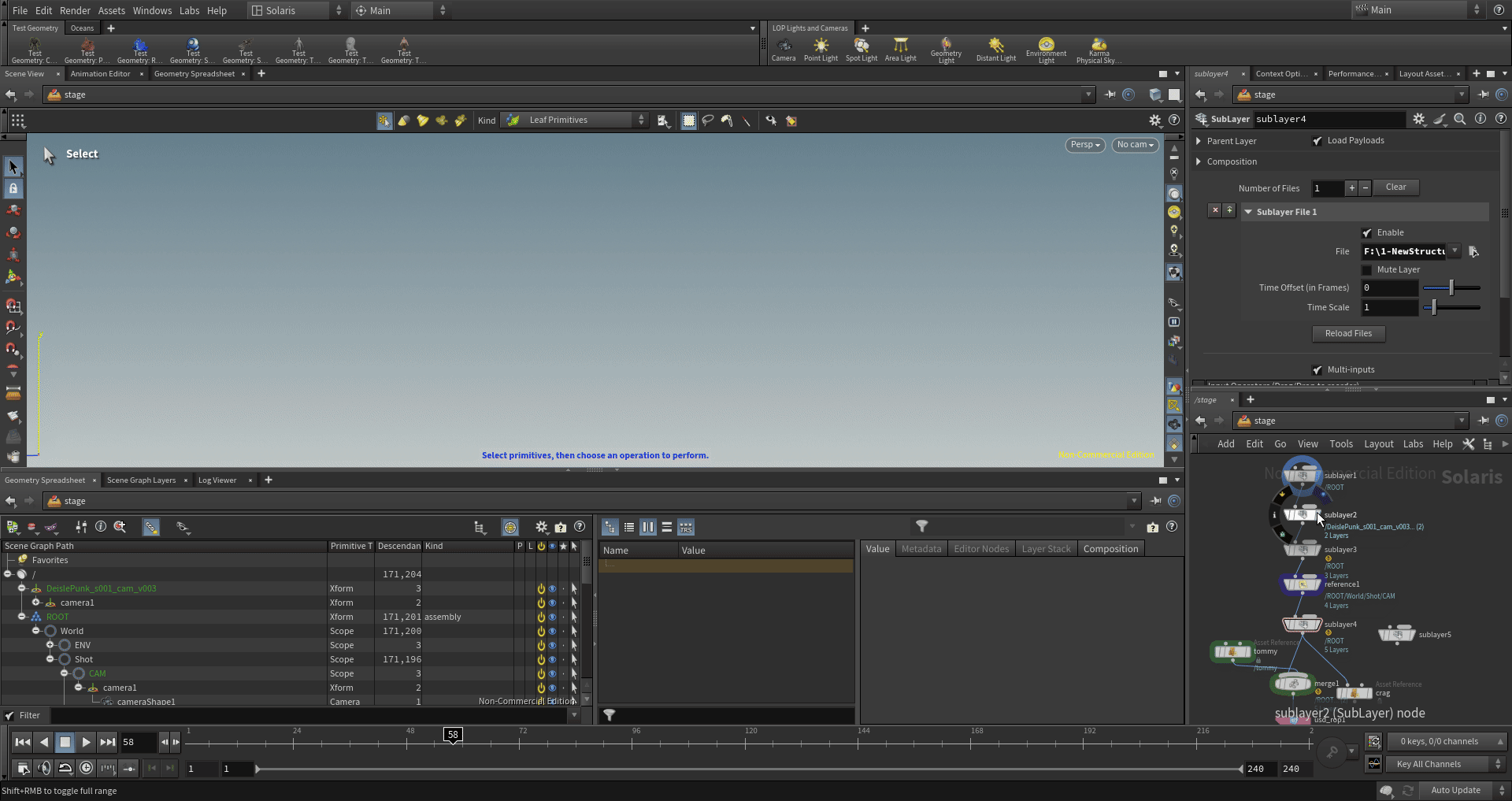The width and height of the screenshot is (1512, 801).
Task: Collapse the ROOT tree item
Action: (x=22, y=617)
